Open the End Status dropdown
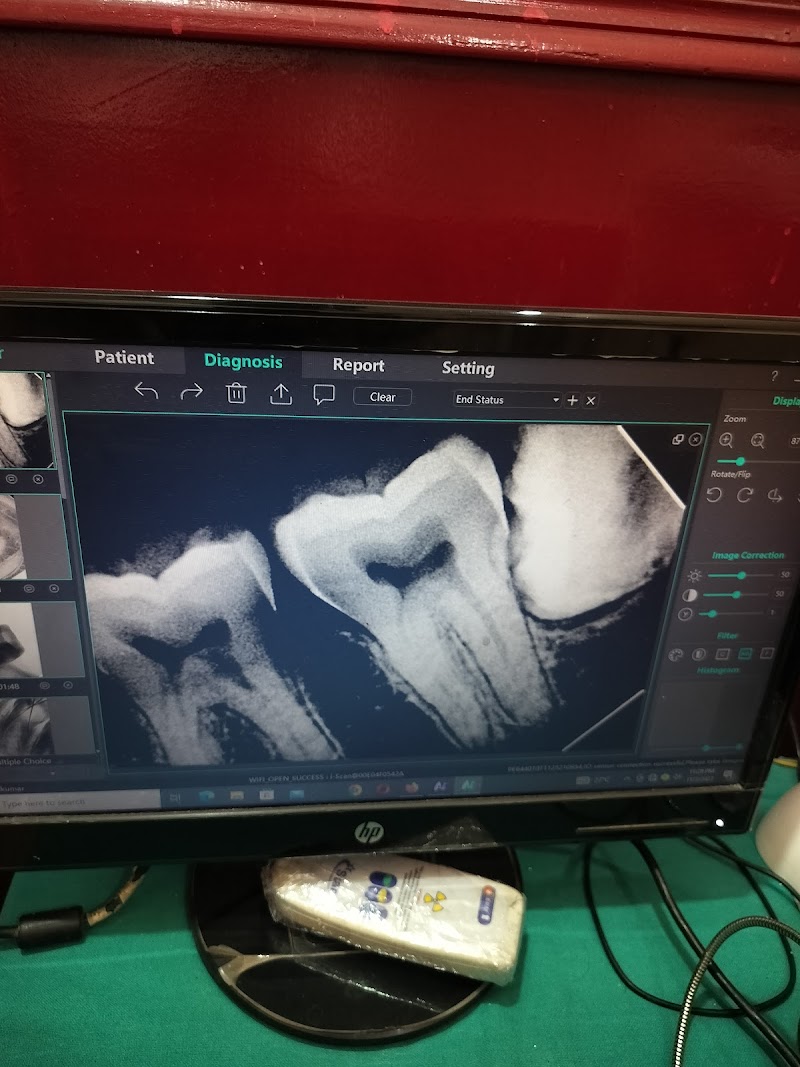Image resolution: width=800 pixels, height=1067 pixels. click(x=508, y=400)
